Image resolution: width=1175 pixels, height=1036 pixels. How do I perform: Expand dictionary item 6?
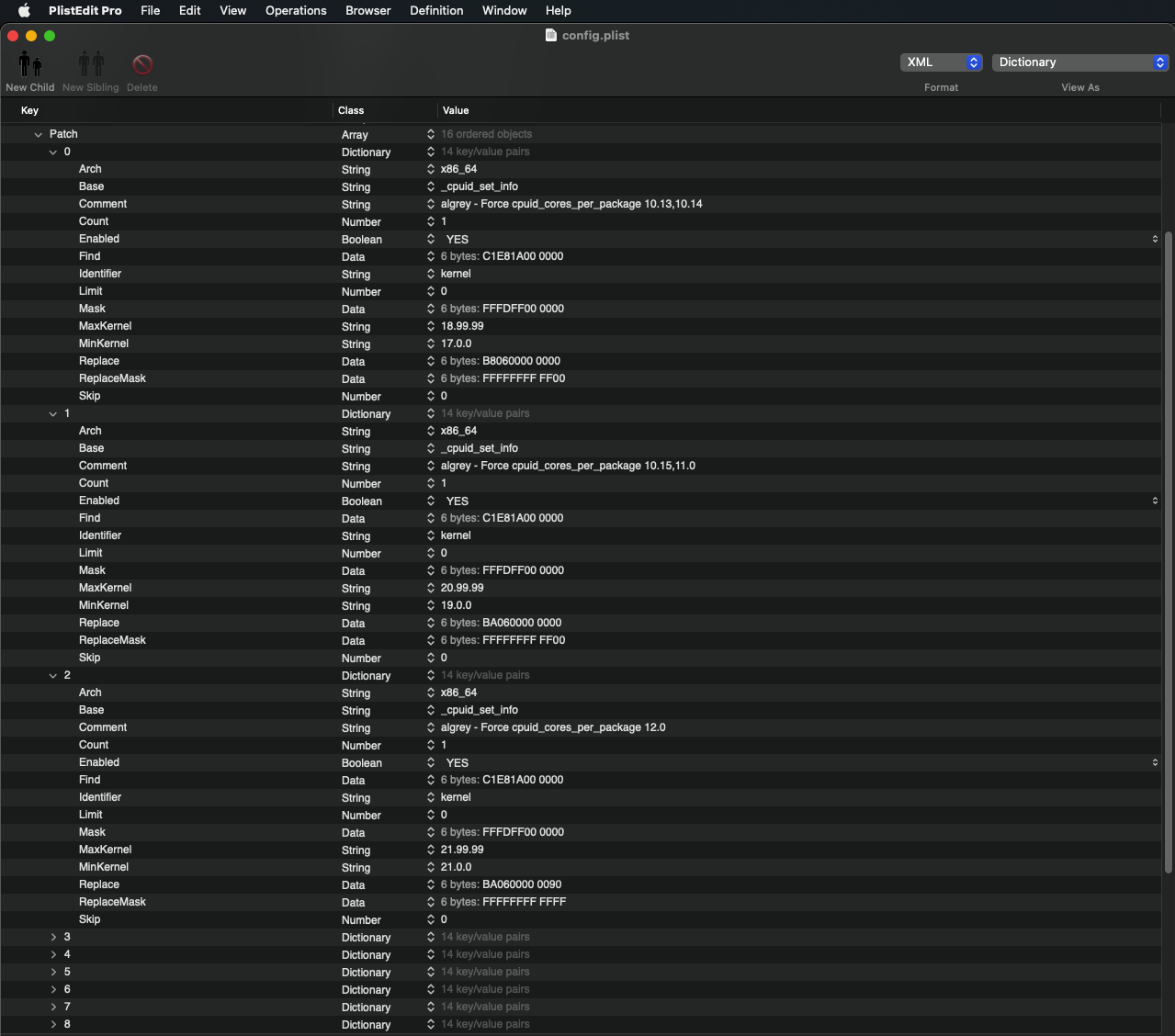pyautogui.click(x=53, y=989)
